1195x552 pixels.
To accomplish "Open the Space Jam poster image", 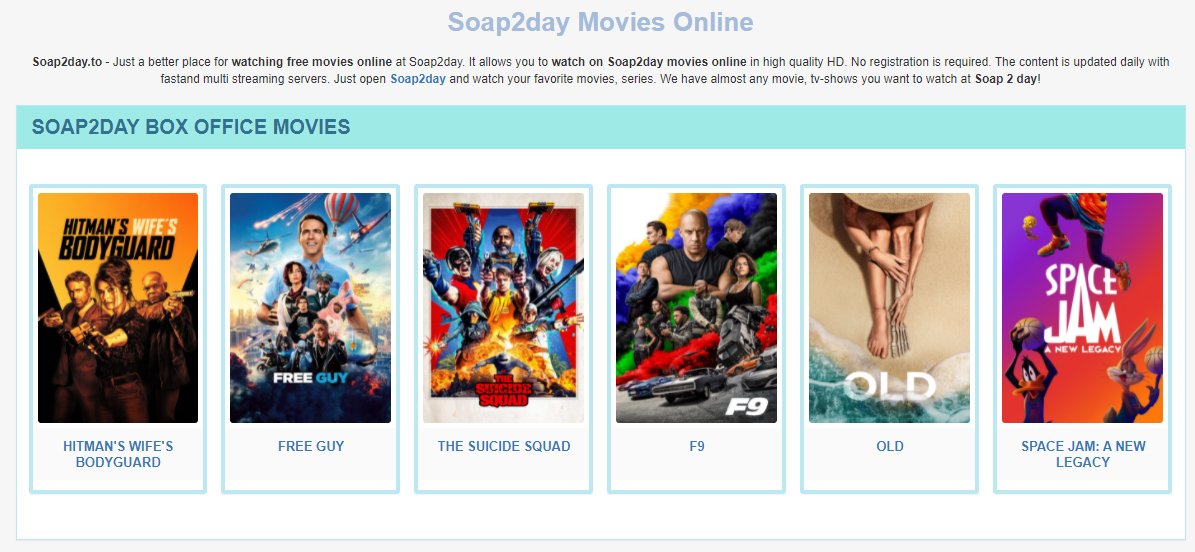I will click(x=1082, y=308).
